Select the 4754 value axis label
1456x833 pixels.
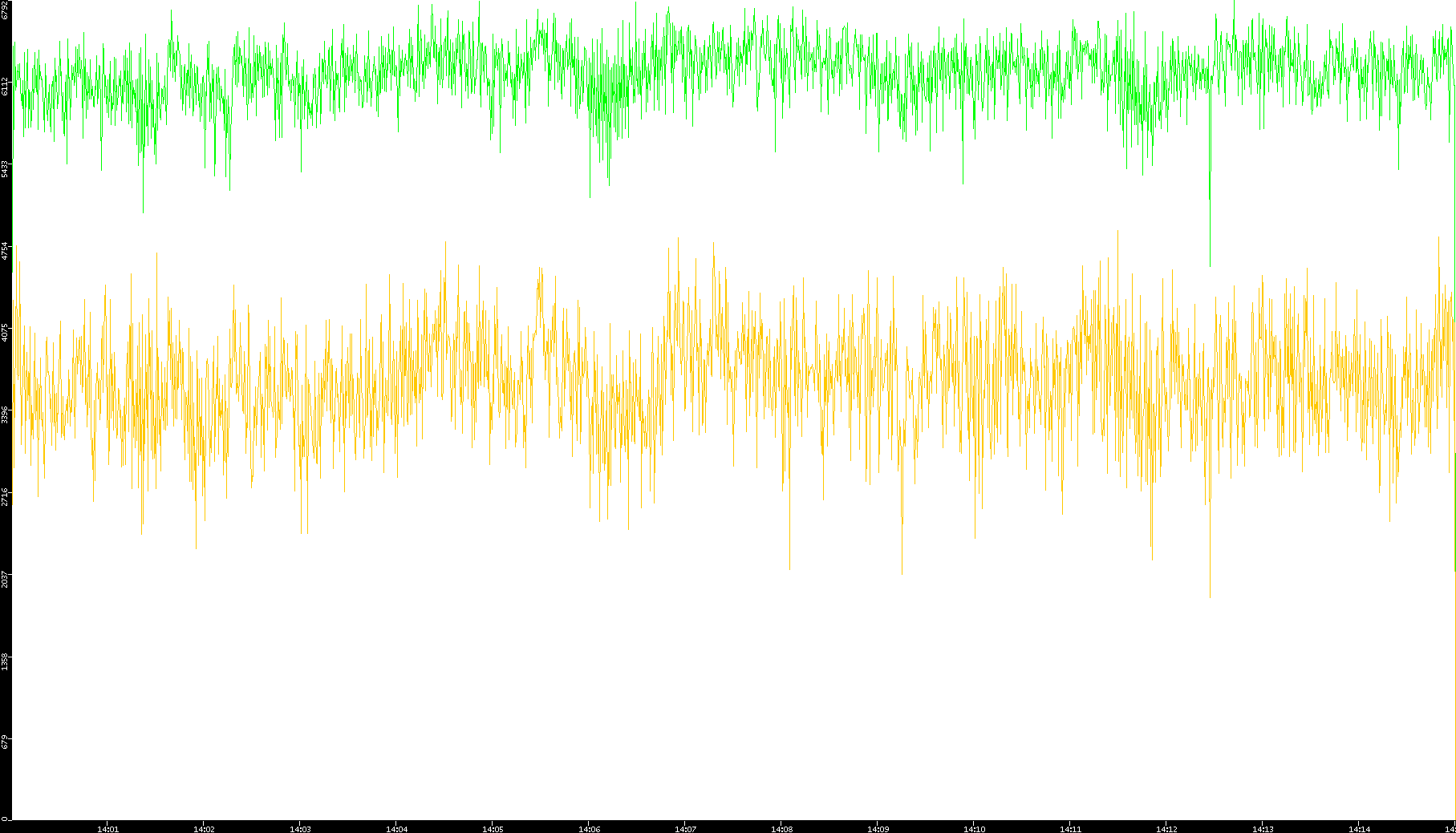(6, 250)
